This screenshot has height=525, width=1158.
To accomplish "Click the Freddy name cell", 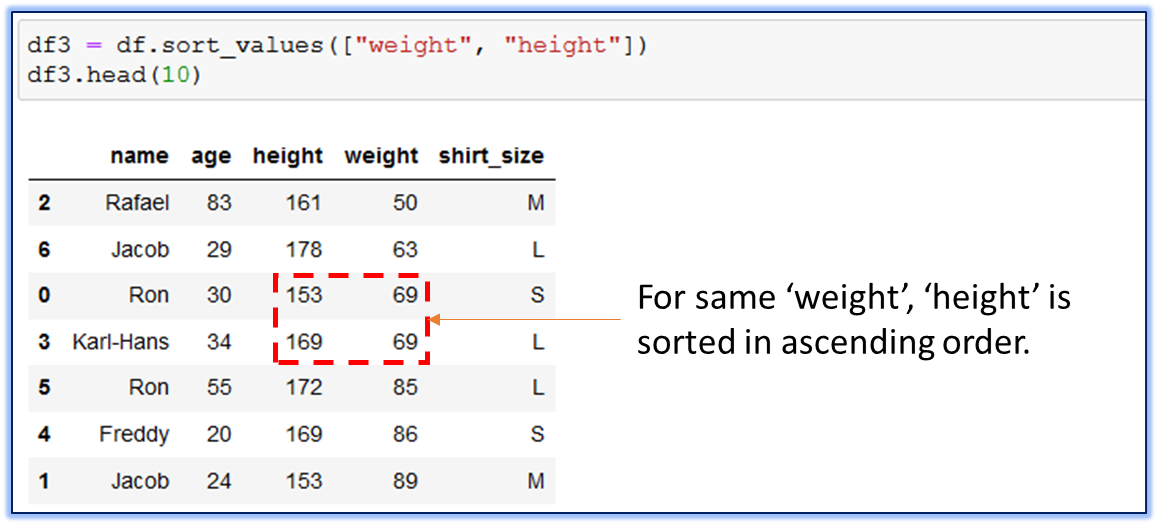I will (134, 434).
